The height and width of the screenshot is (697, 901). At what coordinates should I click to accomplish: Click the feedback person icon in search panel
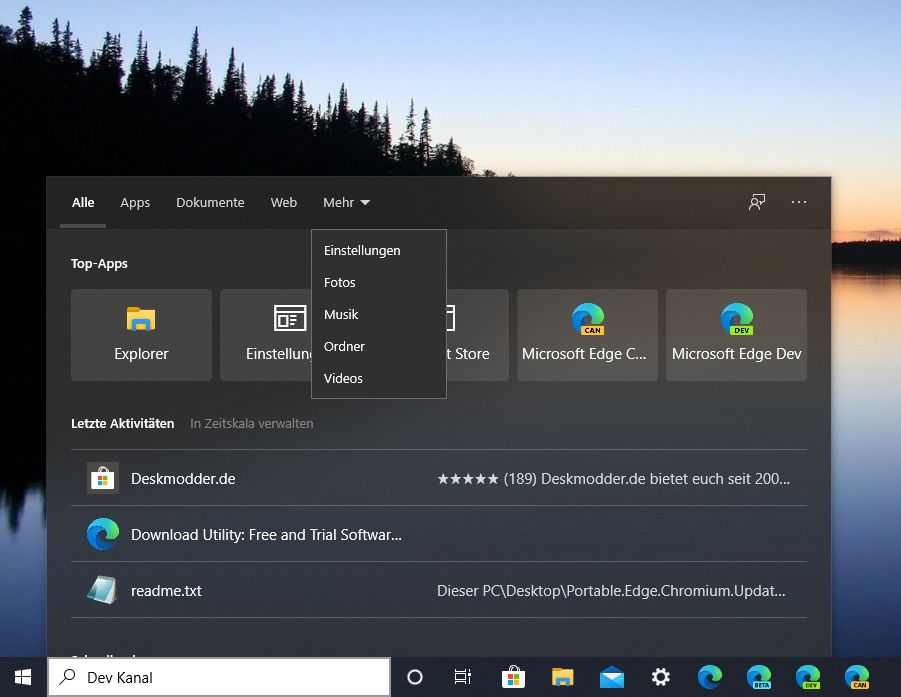pos(757,202)
